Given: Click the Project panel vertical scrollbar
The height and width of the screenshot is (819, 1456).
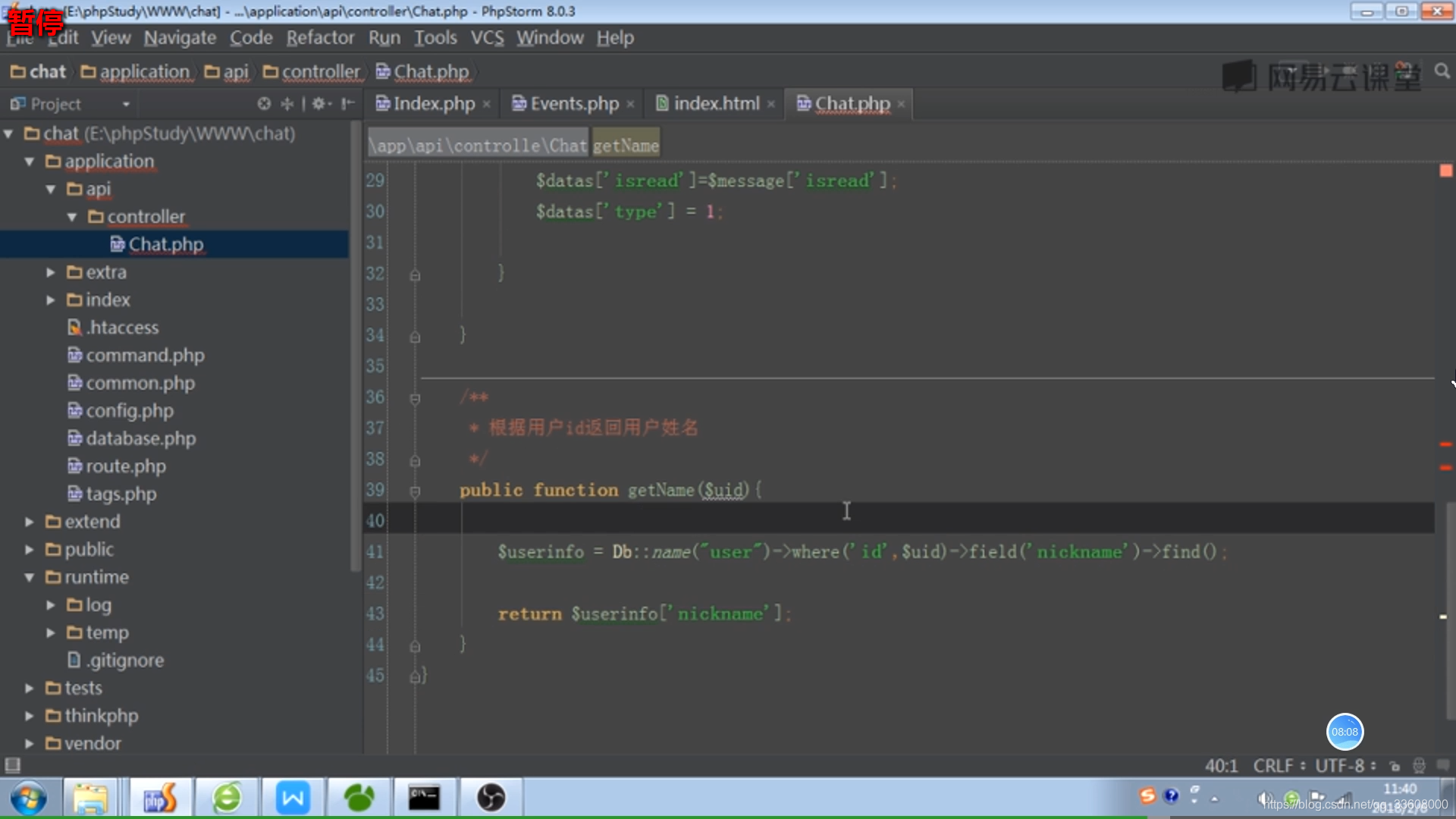Looking at the screenshot, I should [356, 345].
